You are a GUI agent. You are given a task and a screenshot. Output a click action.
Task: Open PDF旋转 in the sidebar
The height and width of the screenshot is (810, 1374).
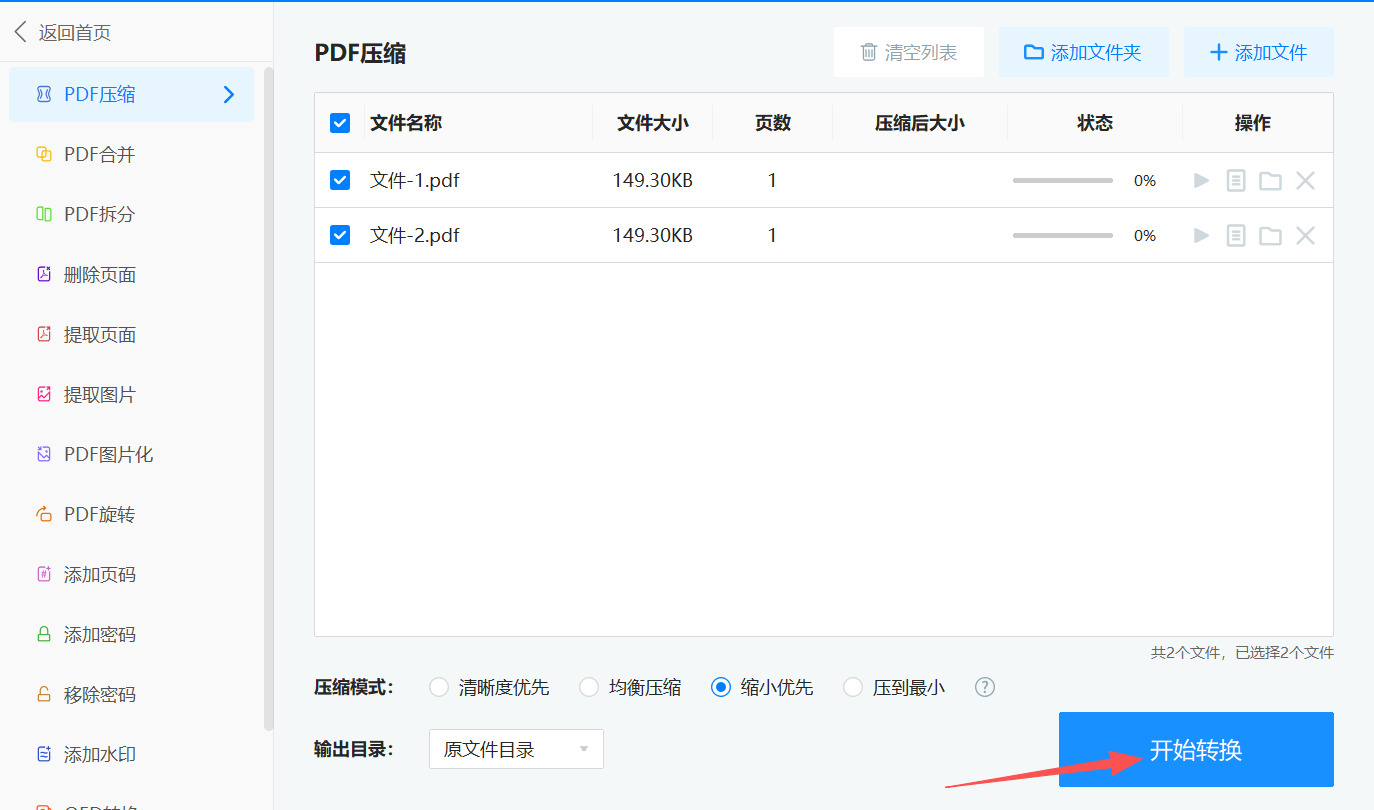click(x=132, y=514)
